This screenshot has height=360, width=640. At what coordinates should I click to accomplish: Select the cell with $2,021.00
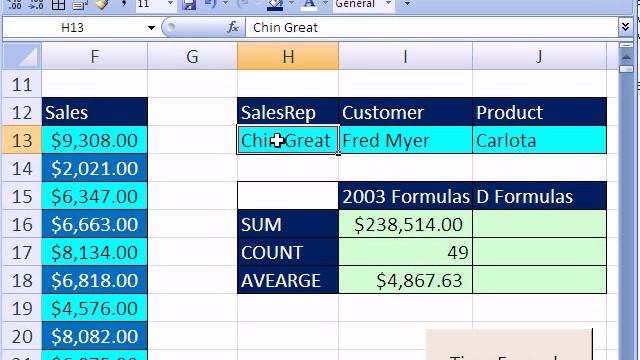(x=95, y=168)
